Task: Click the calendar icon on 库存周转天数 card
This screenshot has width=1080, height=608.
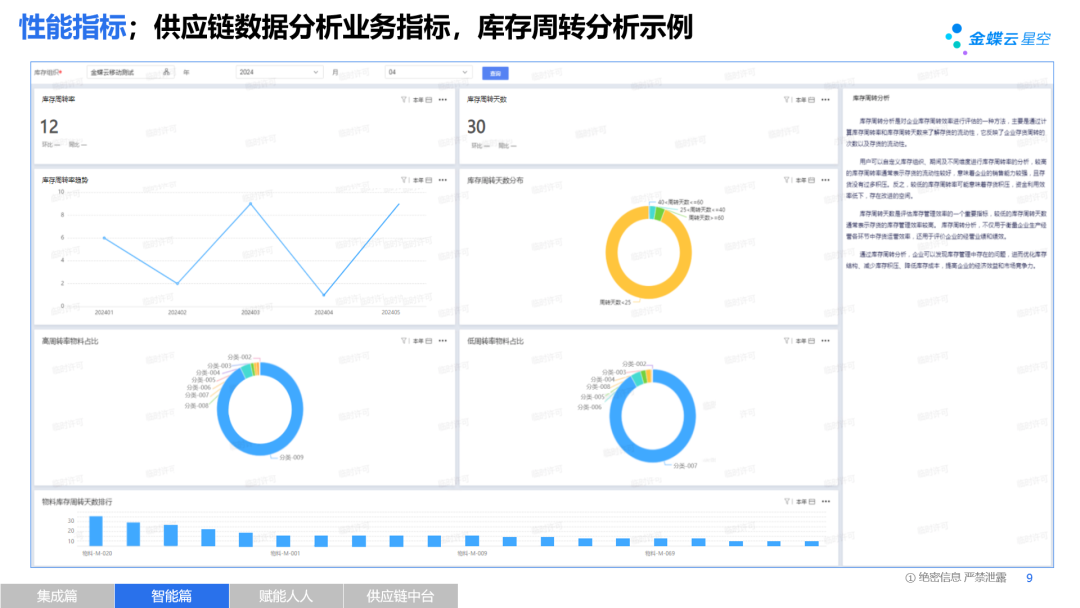Action: tap(811, 100)
